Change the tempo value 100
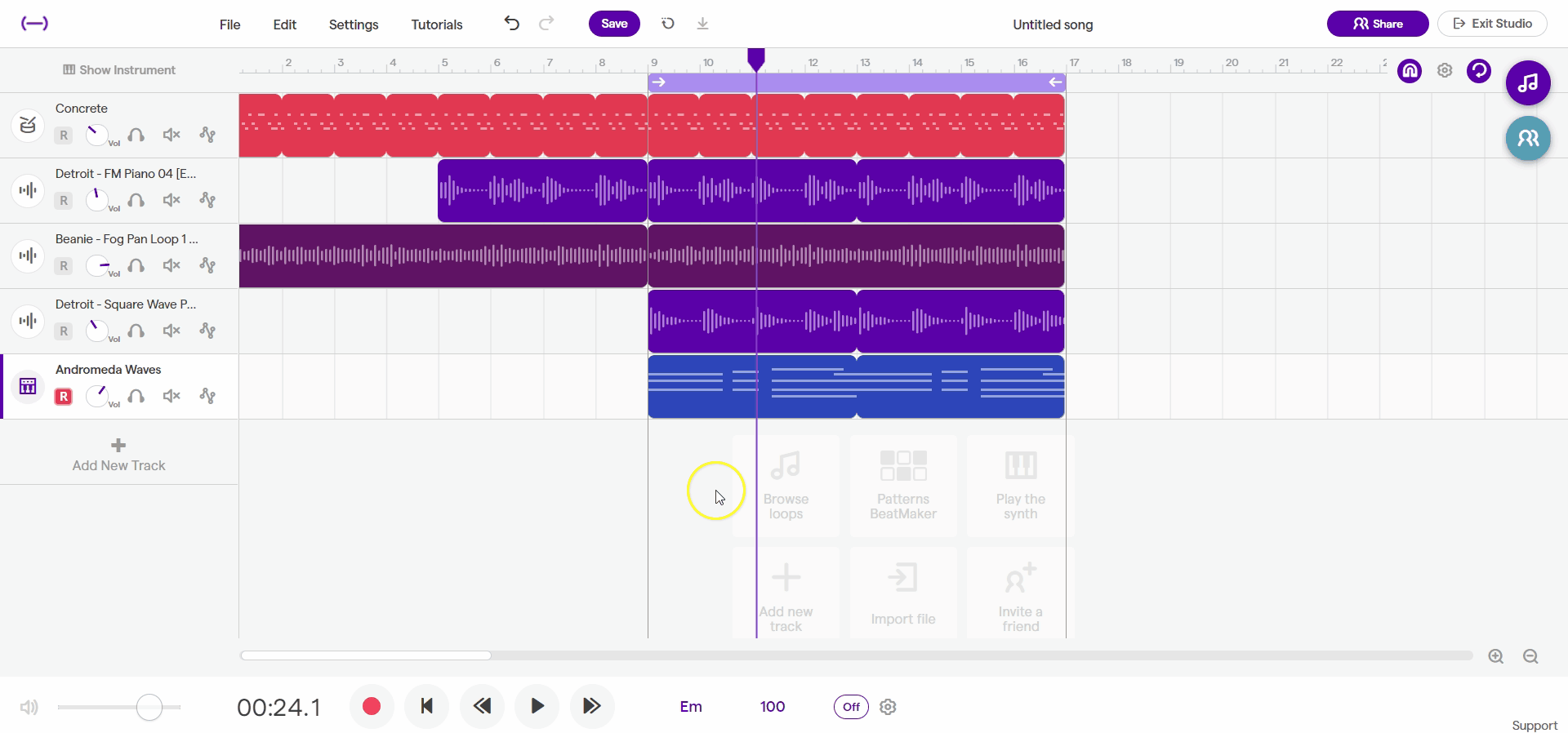 coord(773,707)
